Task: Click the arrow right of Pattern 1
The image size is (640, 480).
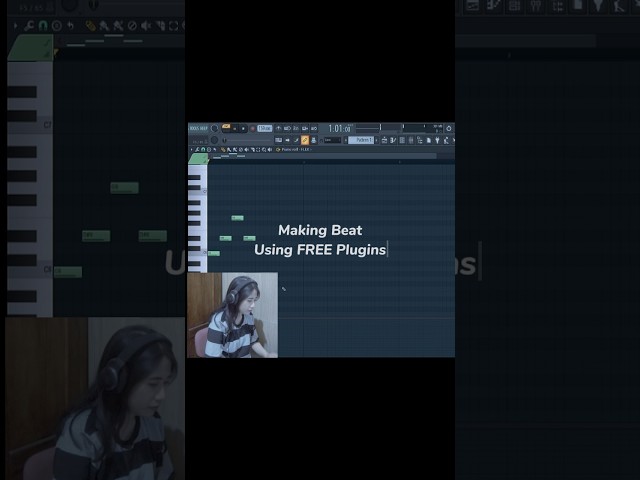Action: coord(376,140)
